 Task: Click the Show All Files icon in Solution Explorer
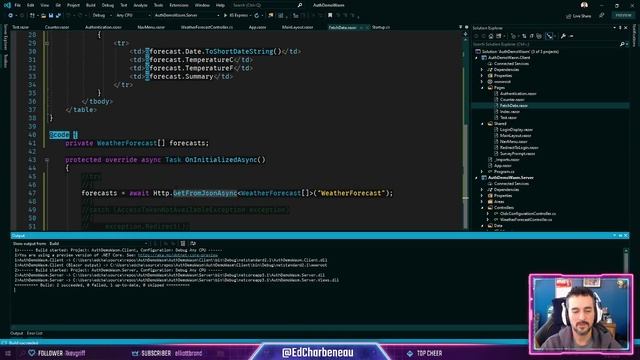coord(539,36)
